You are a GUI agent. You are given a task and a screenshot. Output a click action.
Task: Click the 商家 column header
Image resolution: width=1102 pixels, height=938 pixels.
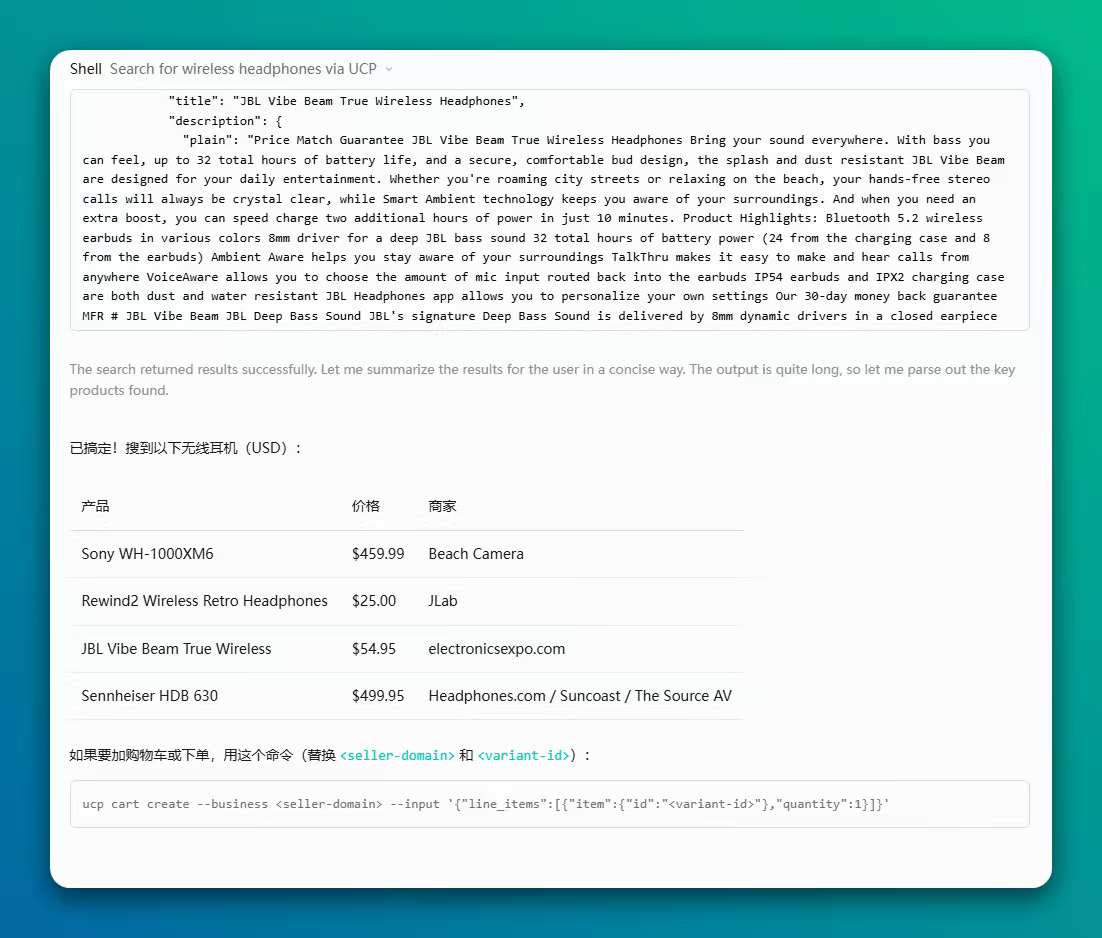(443, 506)
